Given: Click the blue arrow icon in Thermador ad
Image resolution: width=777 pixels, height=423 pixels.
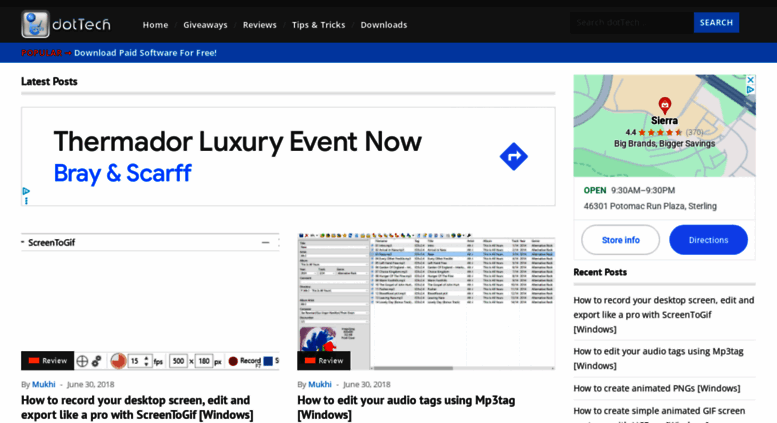Looking at the screenshot, I should click(x=513, y=157).
